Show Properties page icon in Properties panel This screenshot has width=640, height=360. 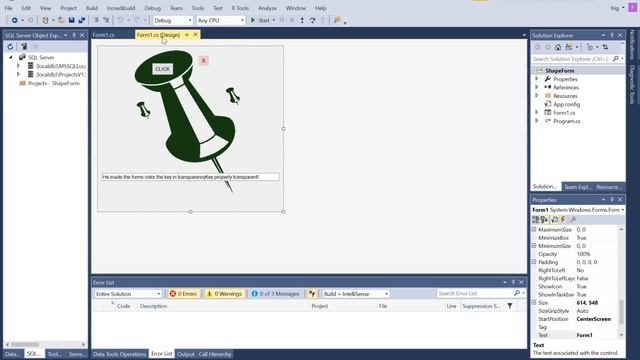pos(554,220)
